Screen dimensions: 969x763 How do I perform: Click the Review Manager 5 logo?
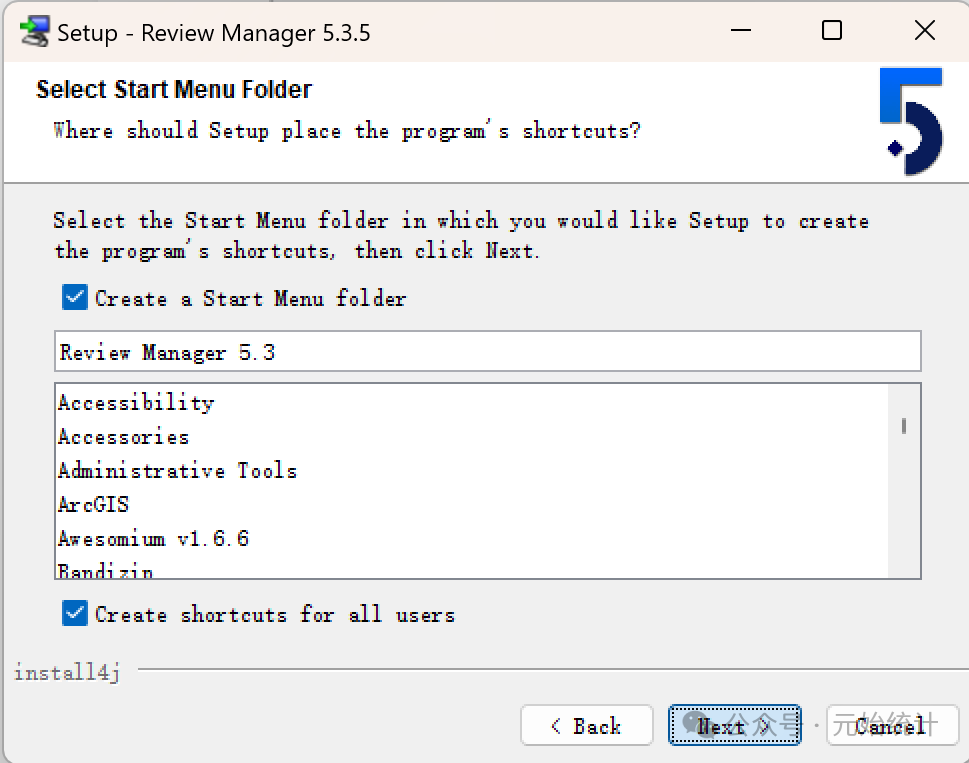click(x=911, y=121)
